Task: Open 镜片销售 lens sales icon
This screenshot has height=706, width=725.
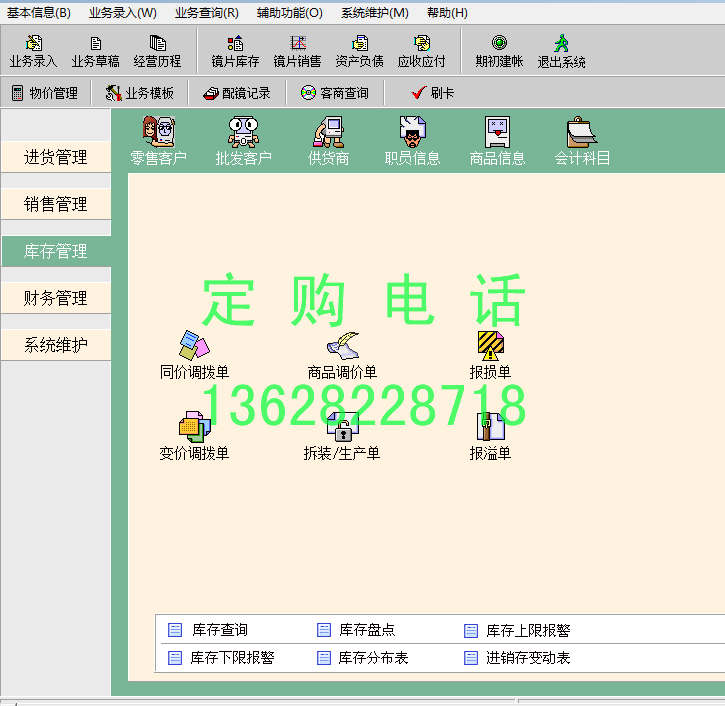Action: pos(297,51)
